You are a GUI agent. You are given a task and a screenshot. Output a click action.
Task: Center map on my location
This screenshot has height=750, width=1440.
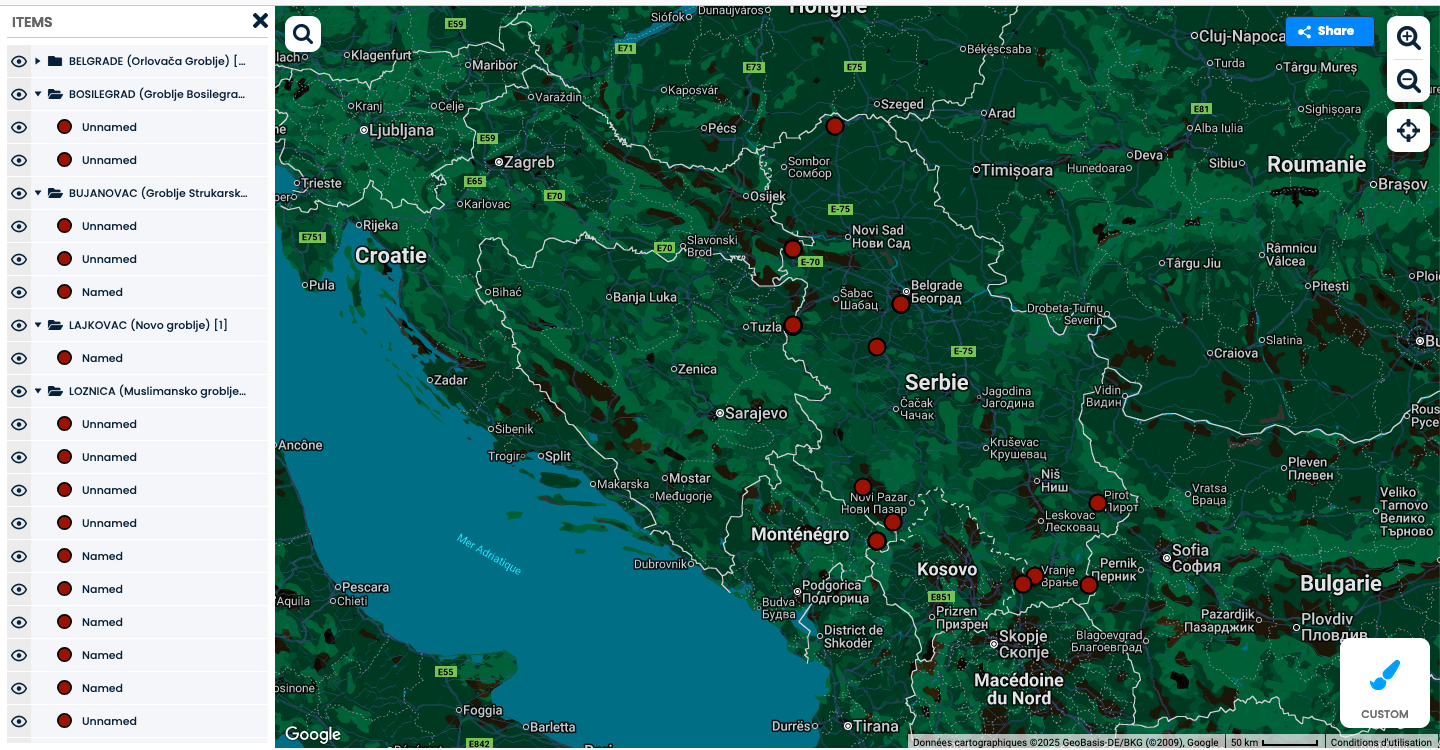[1408, 131]
